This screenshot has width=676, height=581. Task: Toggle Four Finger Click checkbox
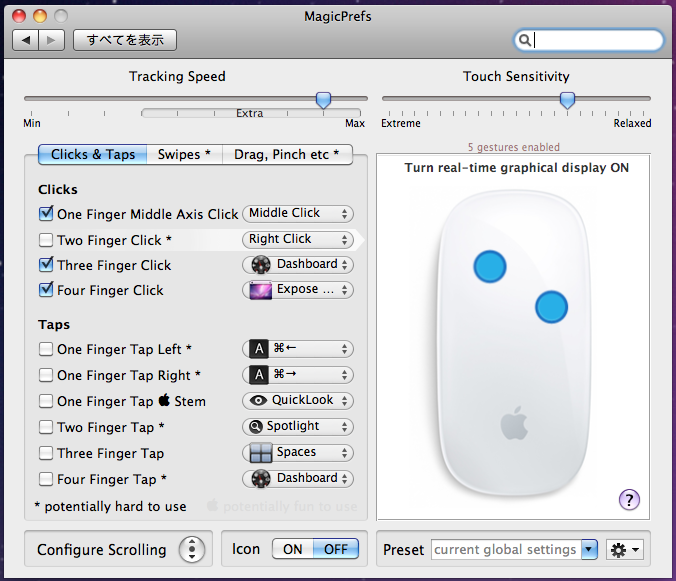point(46,289)
